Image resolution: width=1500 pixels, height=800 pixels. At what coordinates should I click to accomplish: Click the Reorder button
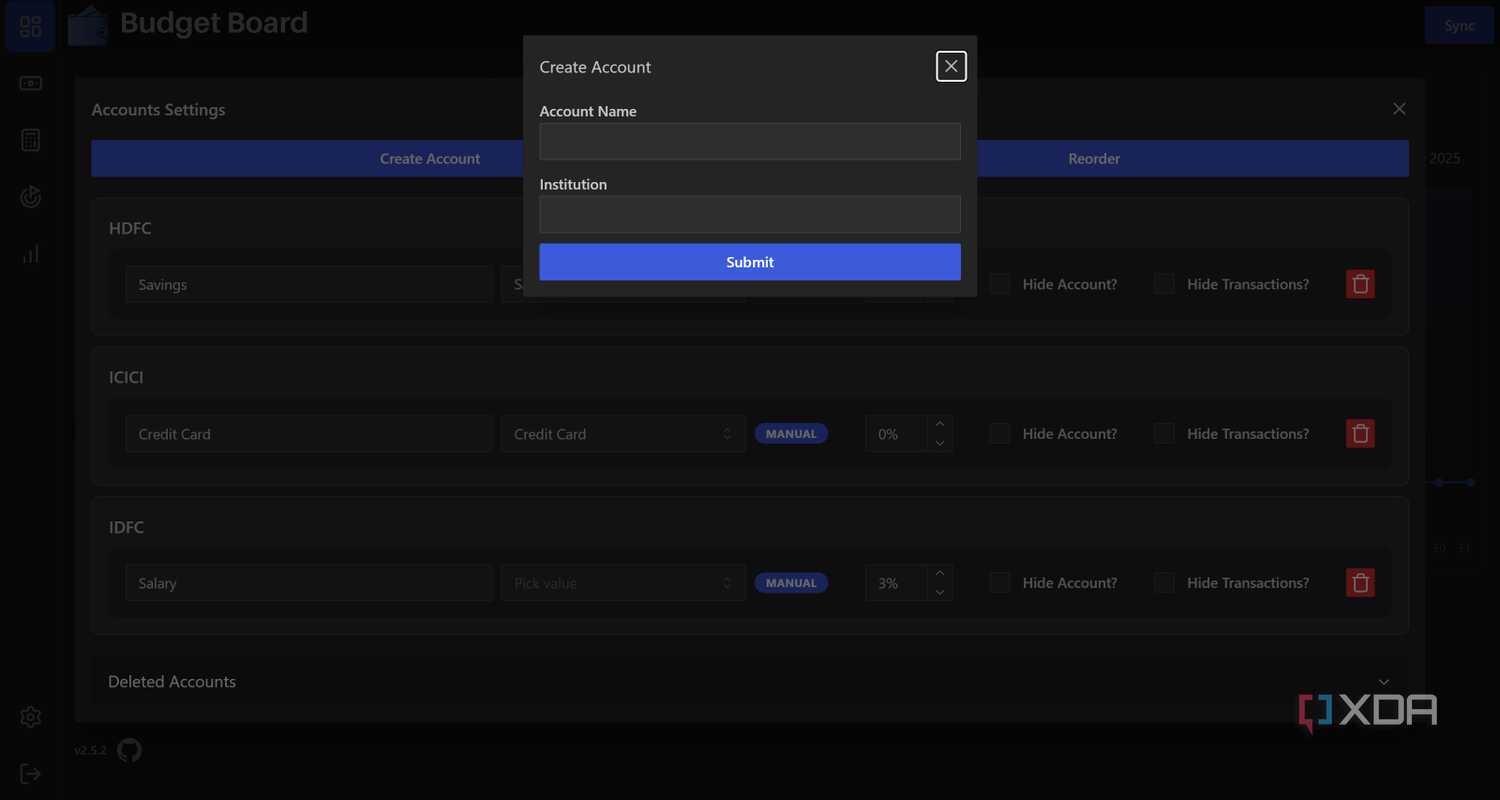[1094, 159]
